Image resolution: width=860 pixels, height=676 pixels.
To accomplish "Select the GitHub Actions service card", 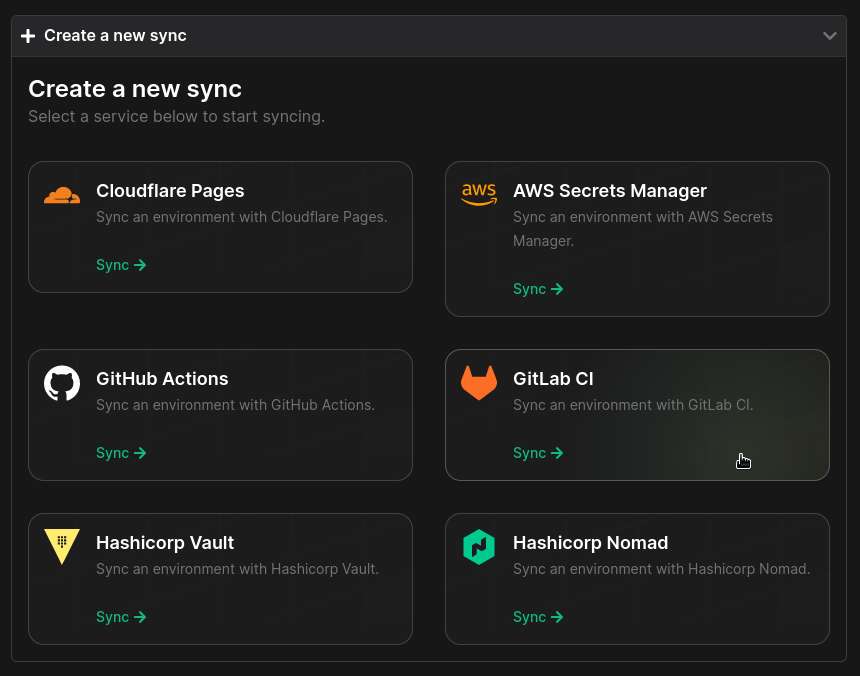I will 220,415.
